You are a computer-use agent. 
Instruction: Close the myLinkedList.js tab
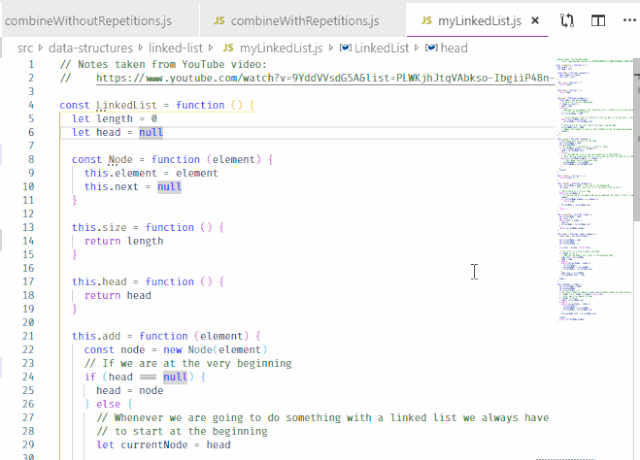(535, 20)
